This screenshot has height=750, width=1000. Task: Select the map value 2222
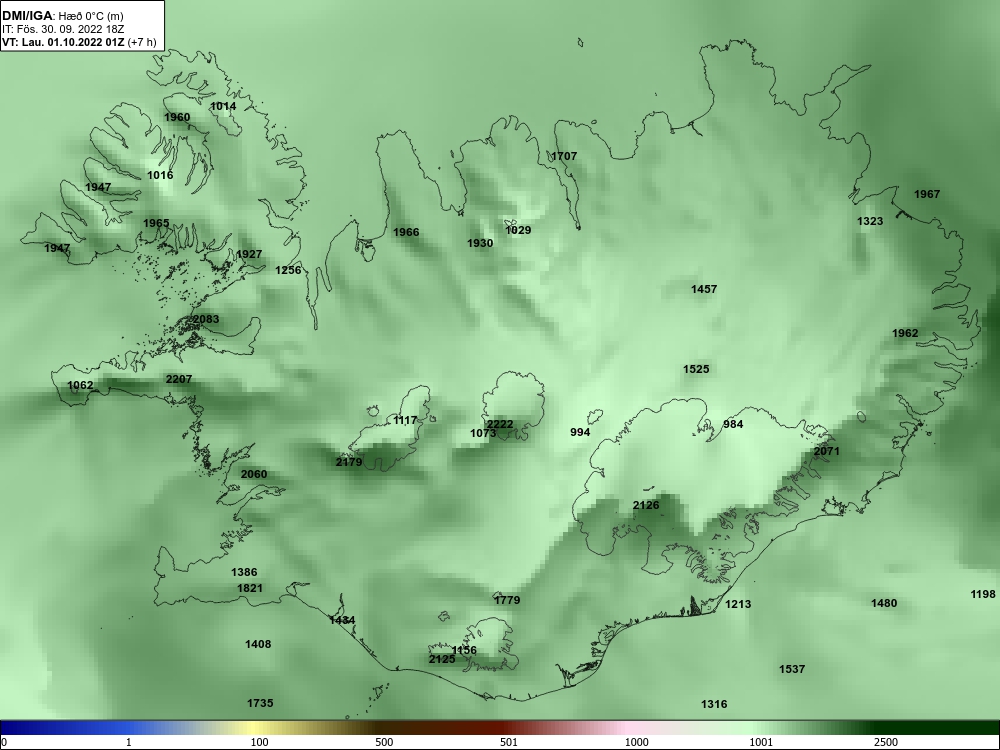point(499,425)
